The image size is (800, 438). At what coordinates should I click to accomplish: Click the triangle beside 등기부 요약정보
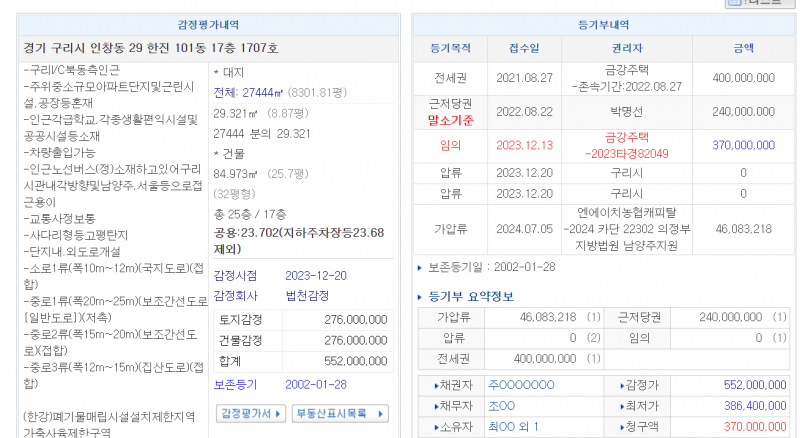420,297
